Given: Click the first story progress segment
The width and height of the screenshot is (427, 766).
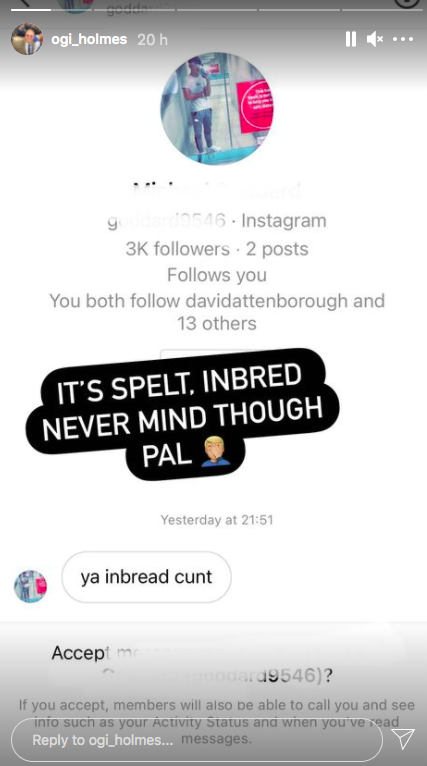Looking at the screenshot, I should coord(51,9).
